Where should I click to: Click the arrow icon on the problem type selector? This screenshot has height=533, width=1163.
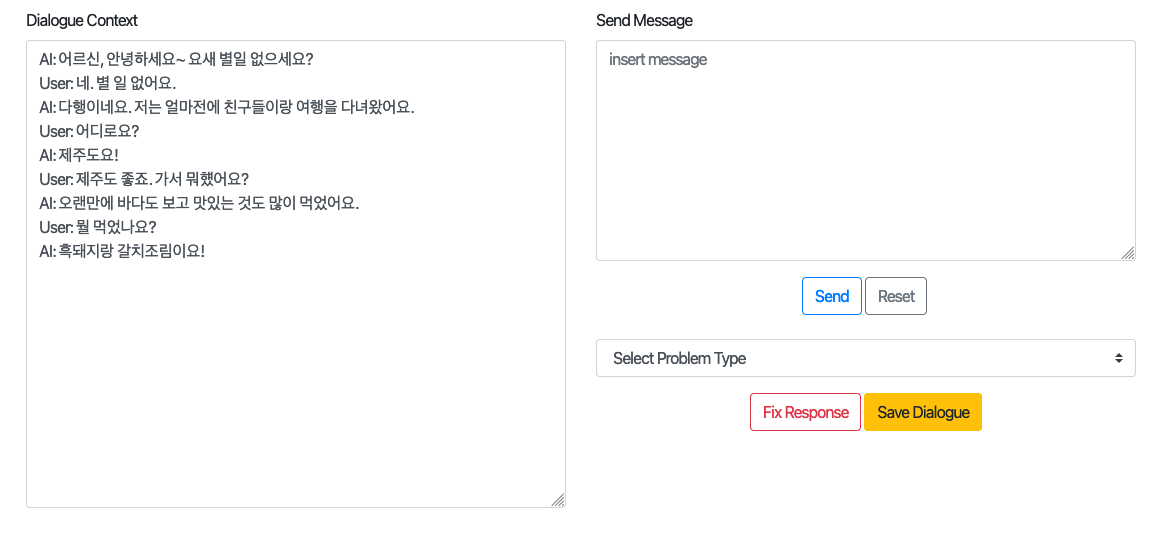(1118, 358)
